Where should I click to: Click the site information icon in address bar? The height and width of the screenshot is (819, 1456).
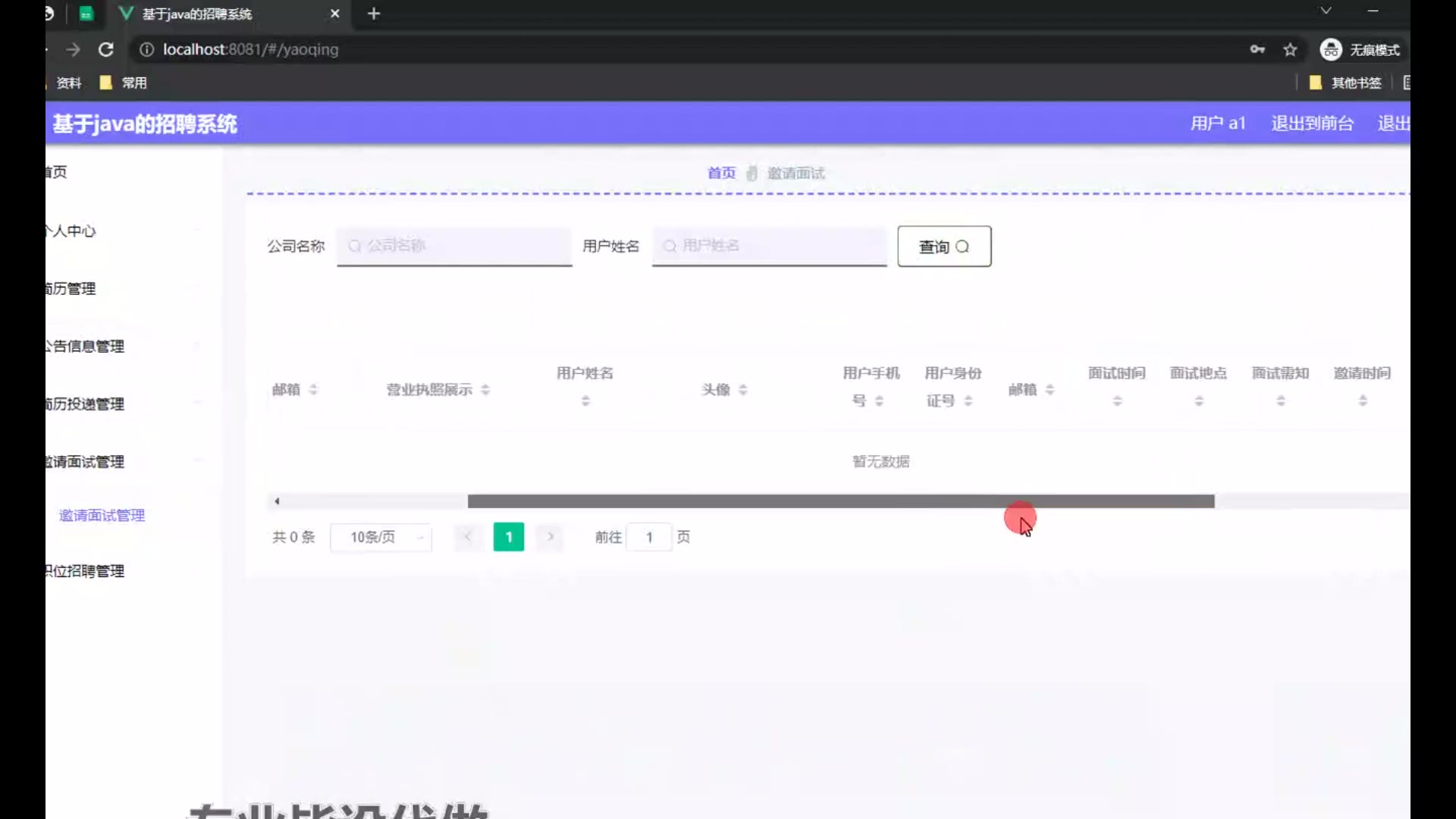(x=146, y=49)
